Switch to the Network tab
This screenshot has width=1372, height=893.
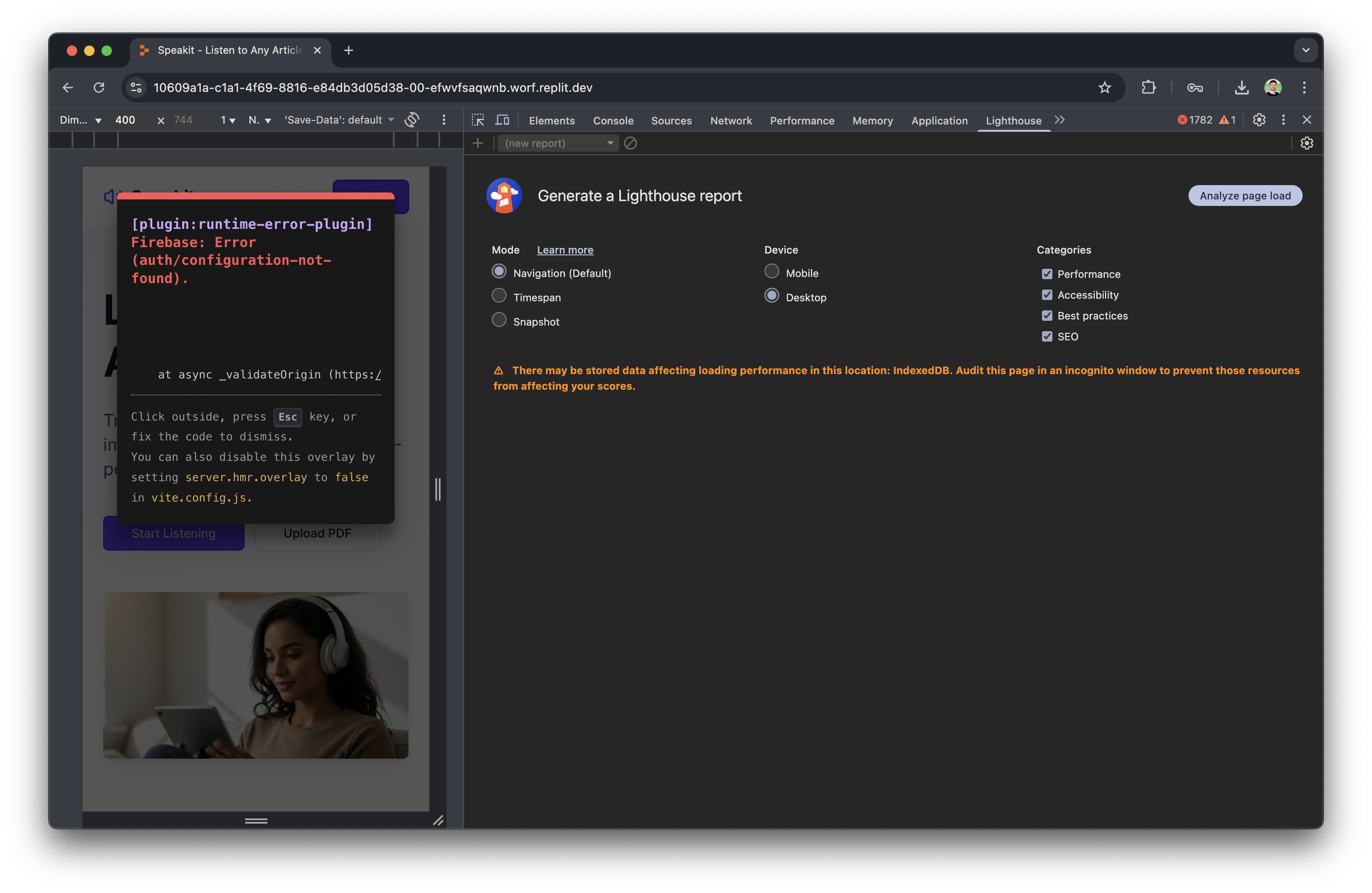click(x=730, y=121)
